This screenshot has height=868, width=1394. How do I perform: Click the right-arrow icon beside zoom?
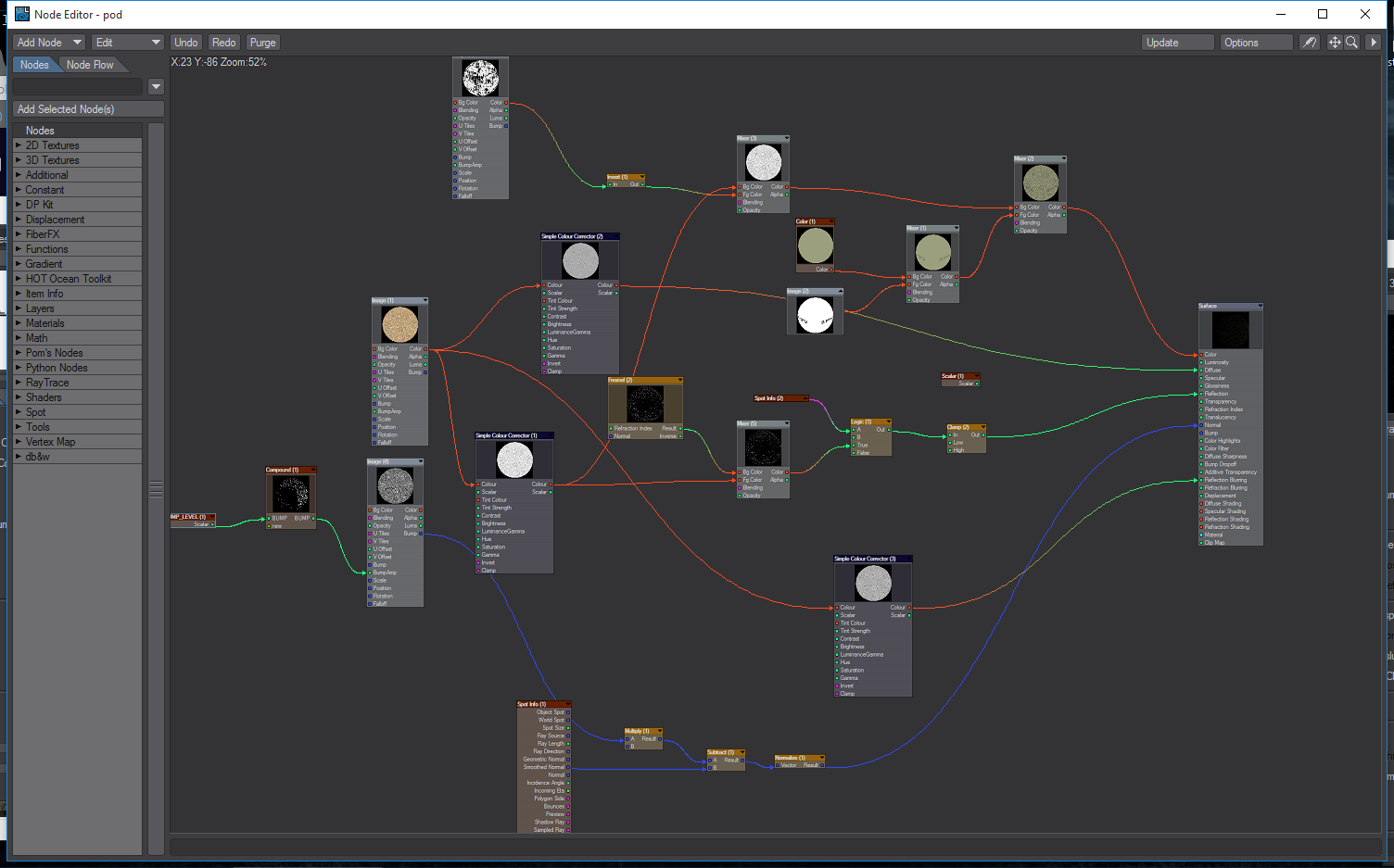[1374, 43]
